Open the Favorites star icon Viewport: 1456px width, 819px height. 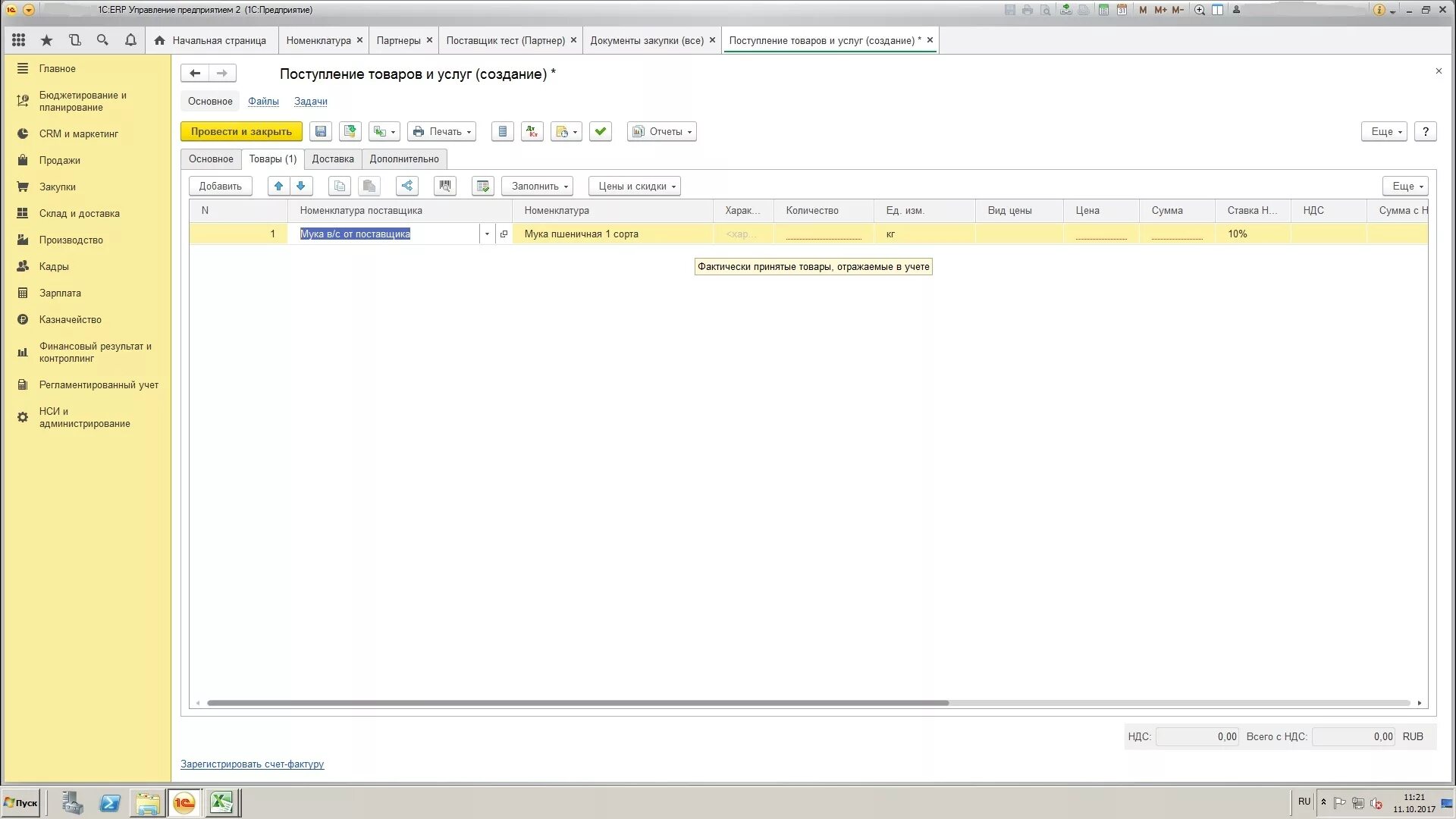coord(47,40)
